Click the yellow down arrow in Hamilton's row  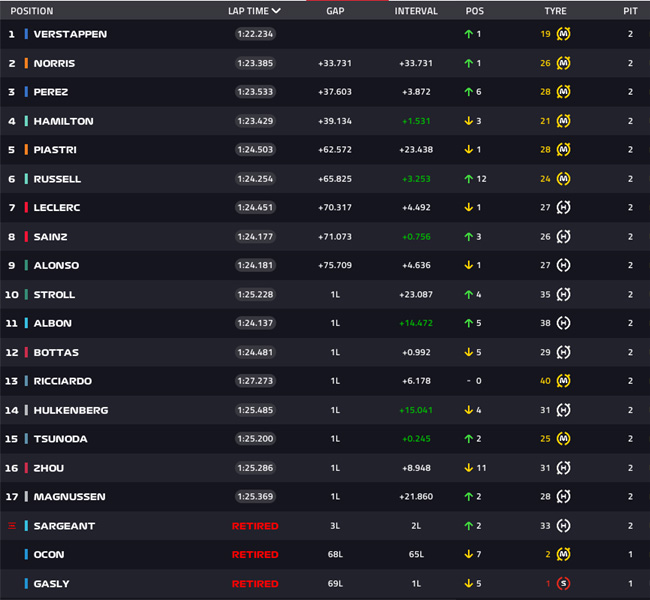[x=468, y=121]
